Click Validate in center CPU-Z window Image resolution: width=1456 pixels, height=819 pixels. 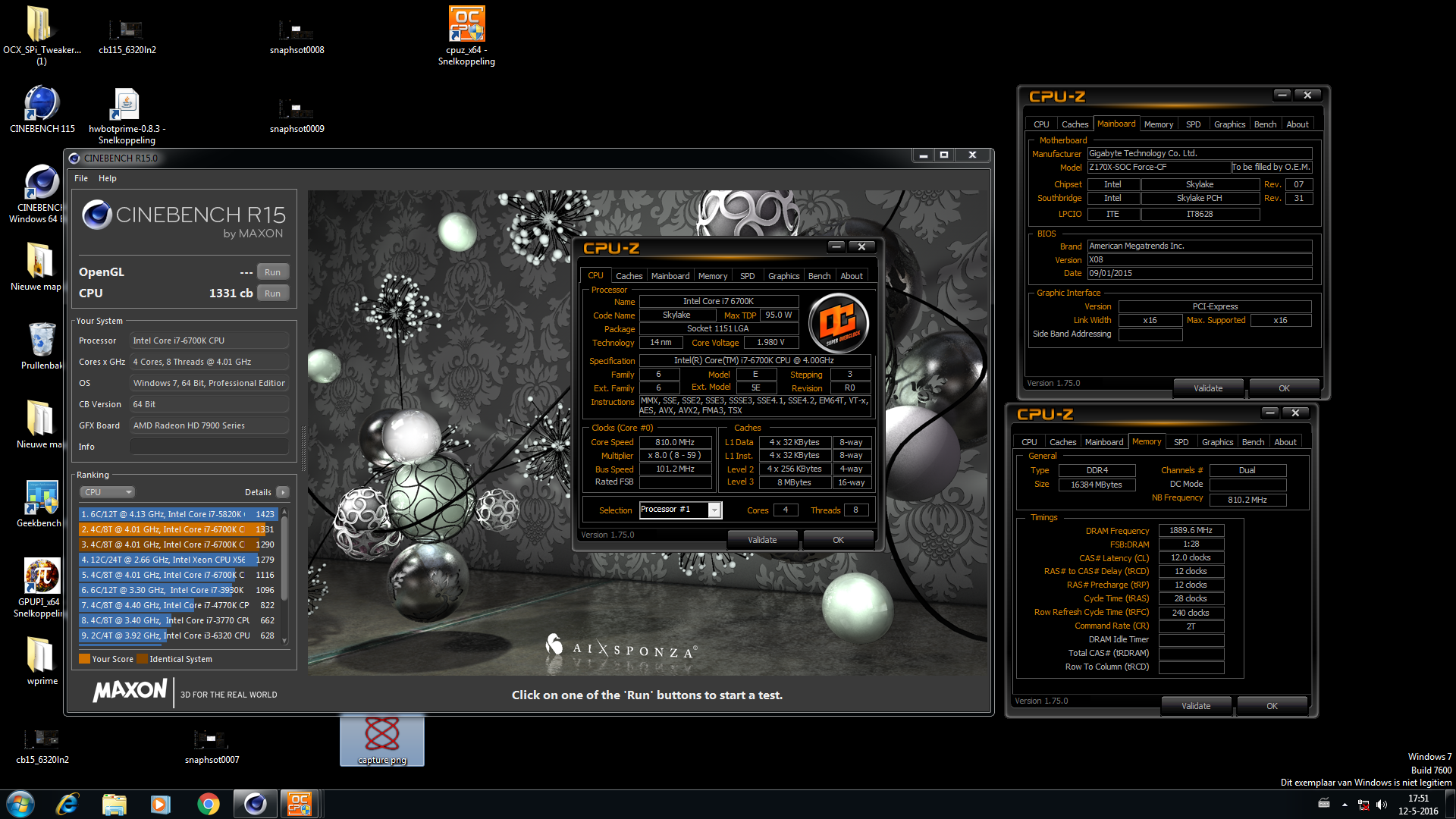[762, 540]
